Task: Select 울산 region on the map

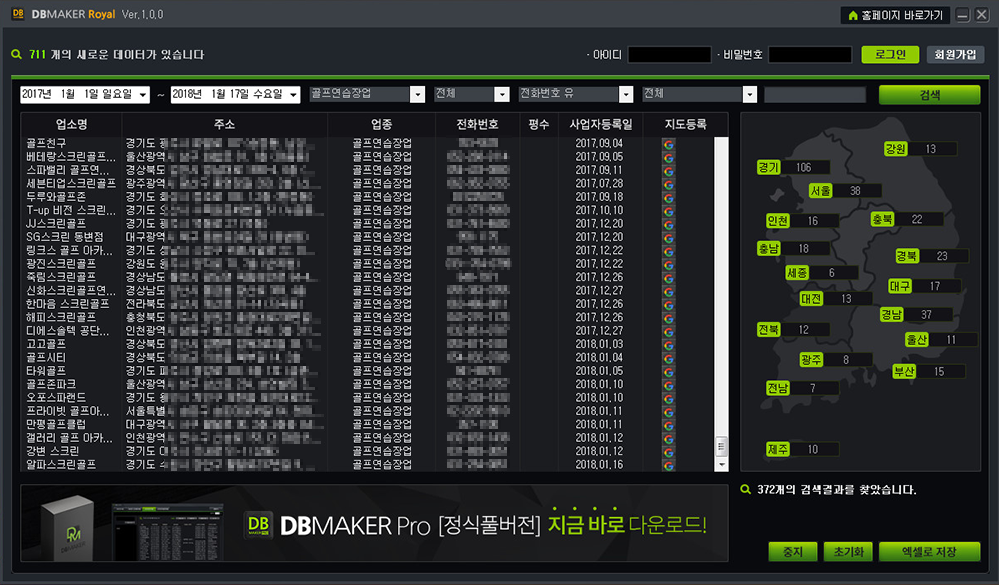Action: point(916,340)
